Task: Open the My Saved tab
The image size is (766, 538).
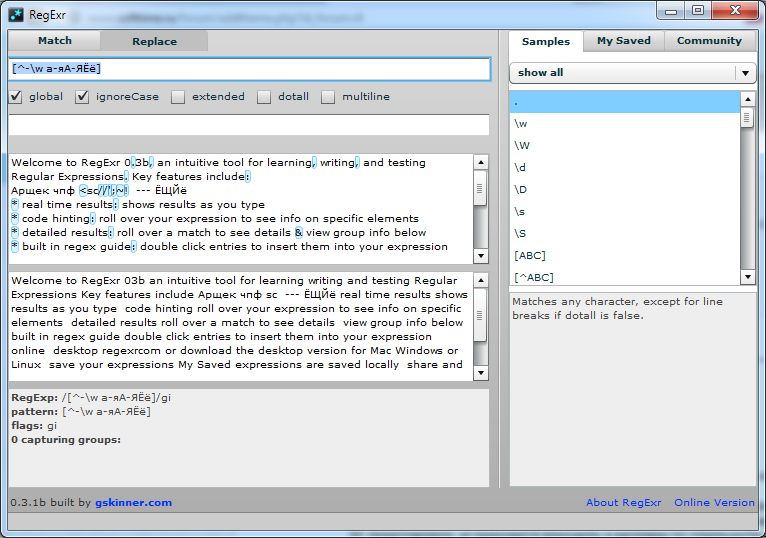Action: 624,41
